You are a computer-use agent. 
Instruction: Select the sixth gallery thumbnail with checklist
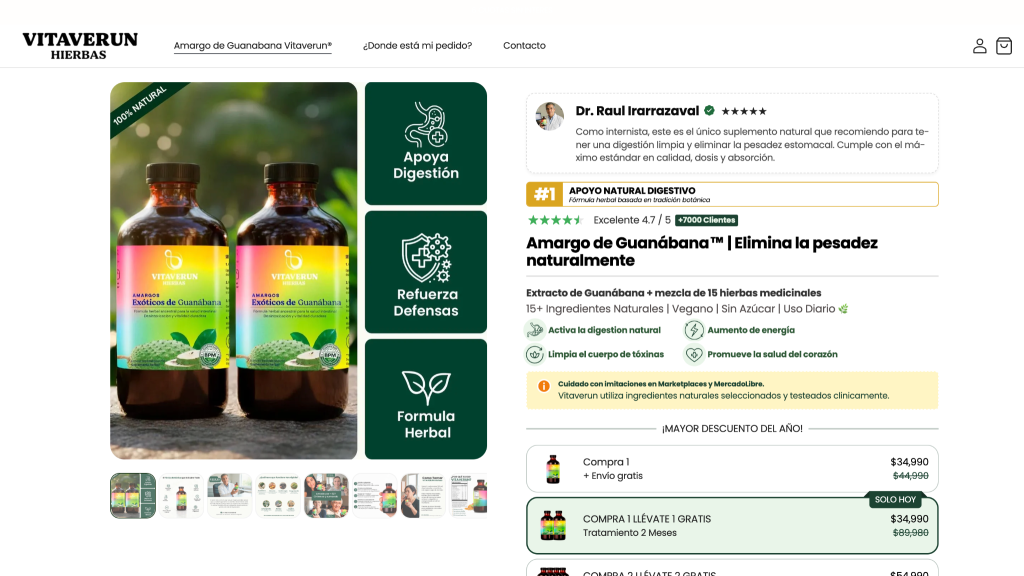coord(374,496)
